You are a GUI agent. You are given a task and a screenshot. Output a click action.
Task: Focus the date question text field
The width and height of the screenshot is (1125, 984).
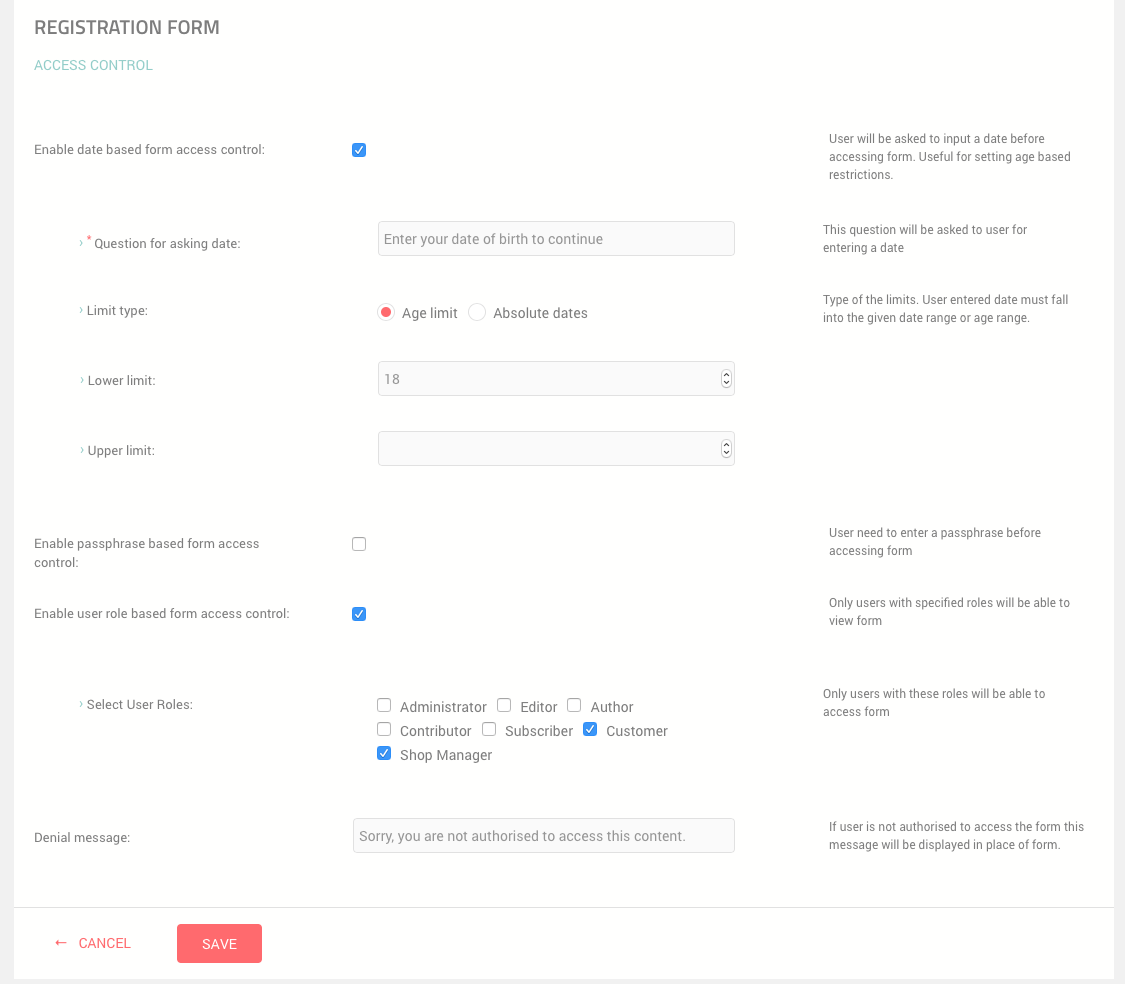(x=555, y=239)
